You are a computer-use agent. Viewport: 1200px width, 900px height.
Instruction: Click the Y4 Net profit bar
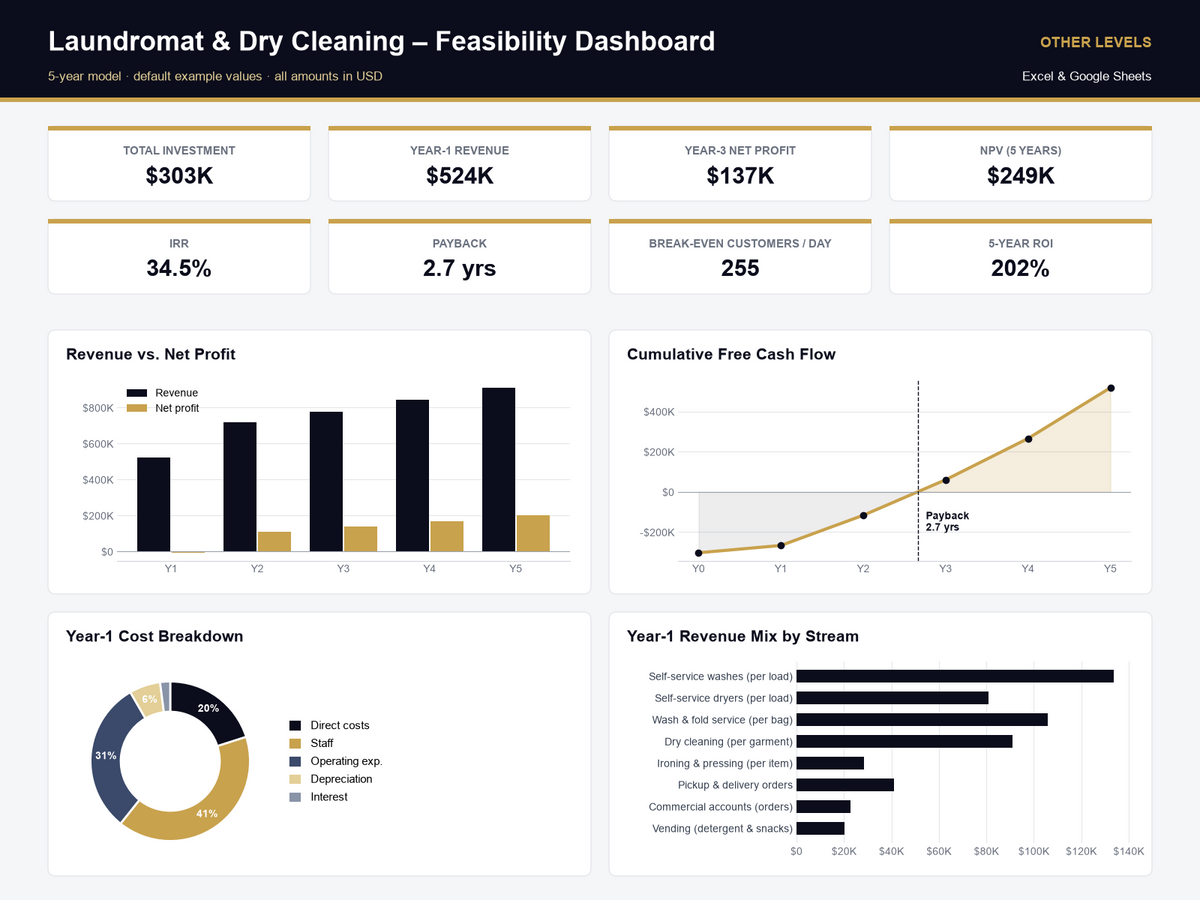447,537
